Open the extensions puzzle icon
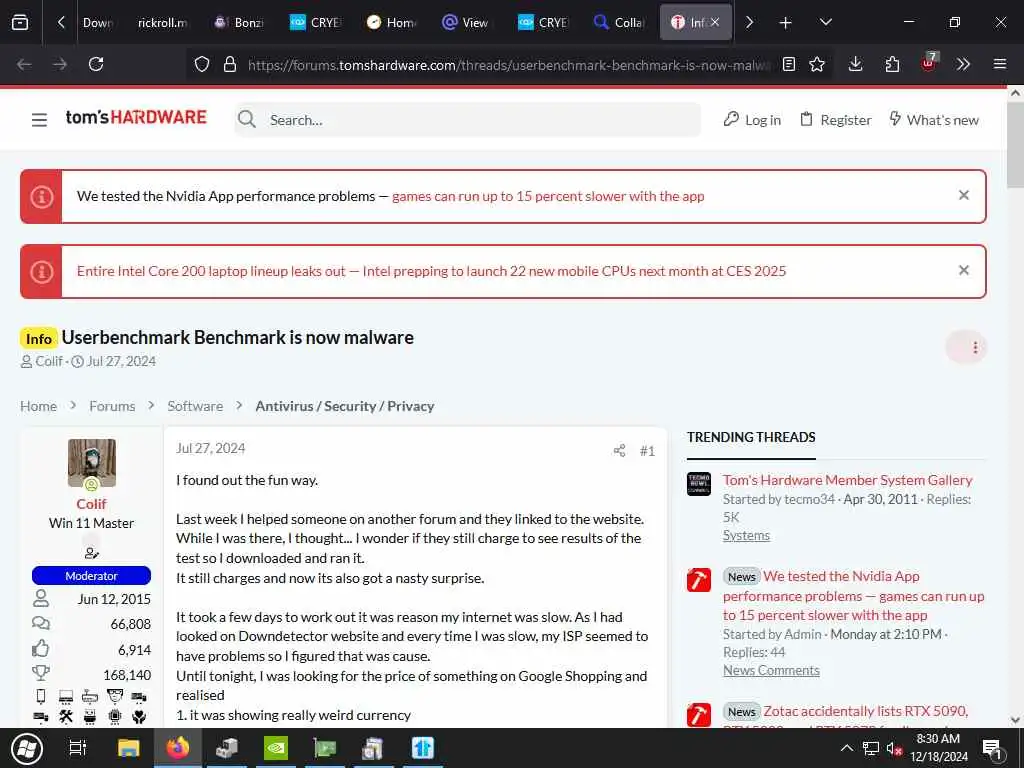 892,64
